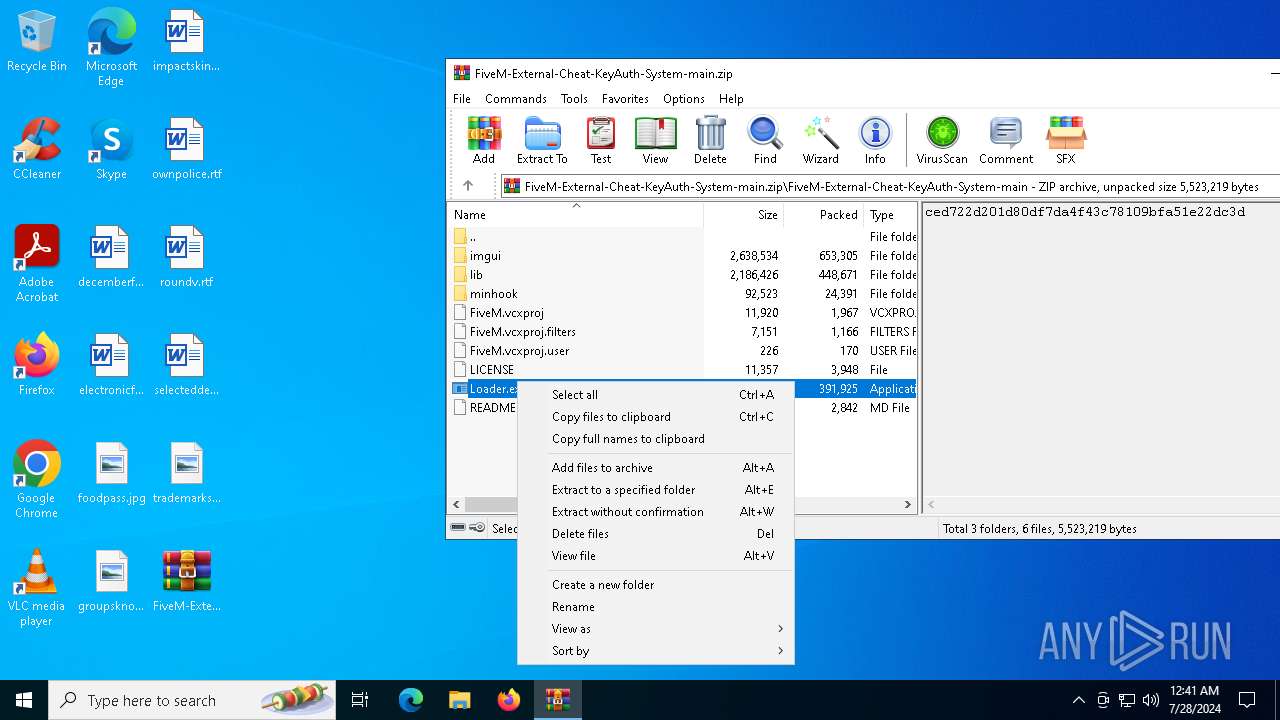The image size is (1280, 720).
Task: Open the Tools menu
Action: [574, 99]
